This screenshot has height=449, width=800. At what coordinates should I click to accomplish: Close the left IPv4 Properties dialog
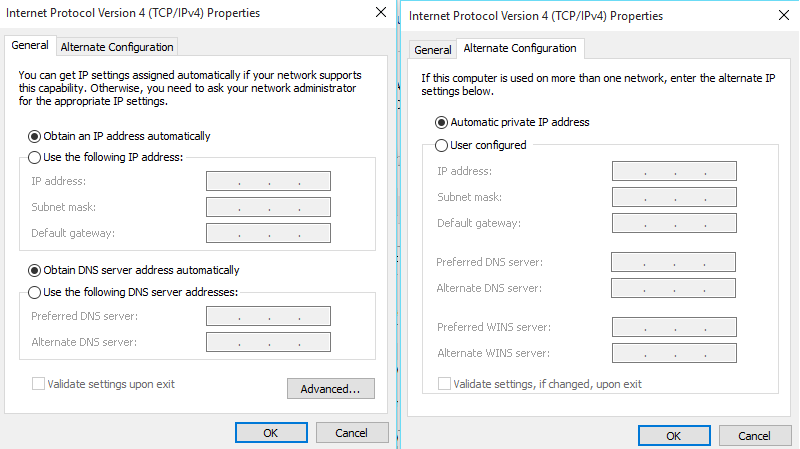point(381,12)
